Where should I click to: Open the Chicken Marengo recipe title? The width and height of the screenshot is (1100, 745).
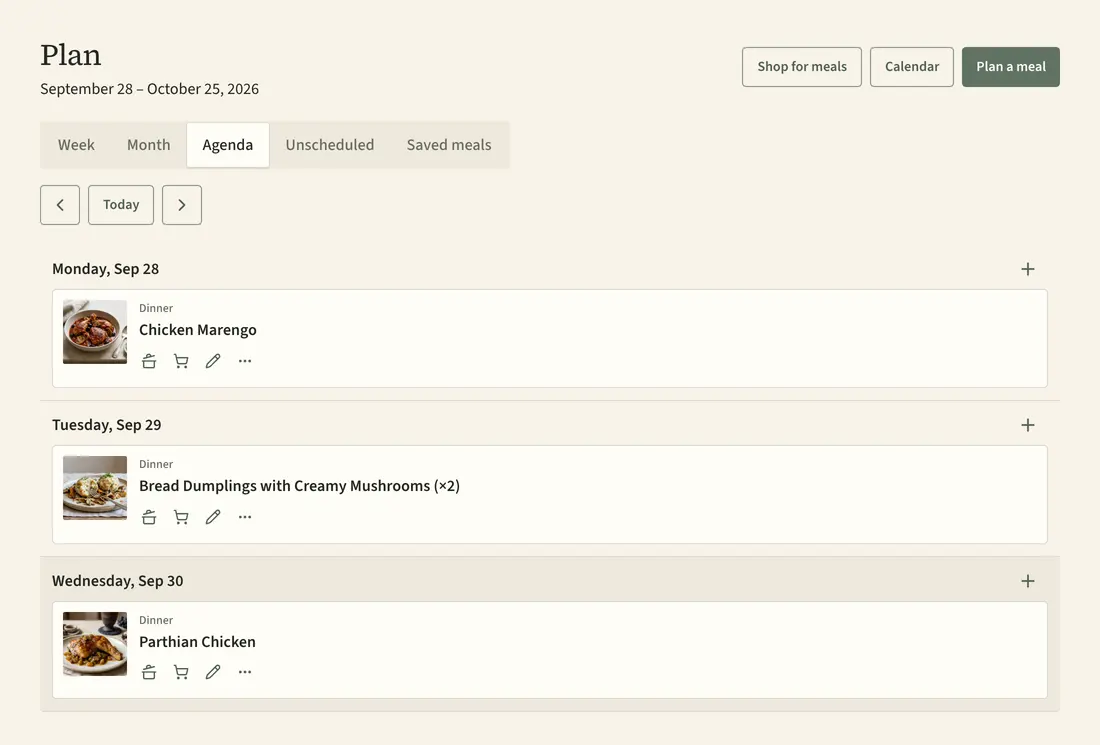(198, 330)
